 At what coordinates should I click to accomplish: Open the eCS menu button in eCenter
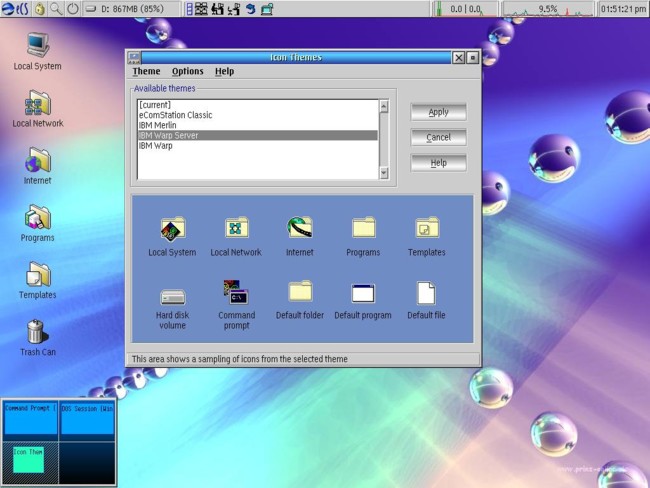[15, 9]
